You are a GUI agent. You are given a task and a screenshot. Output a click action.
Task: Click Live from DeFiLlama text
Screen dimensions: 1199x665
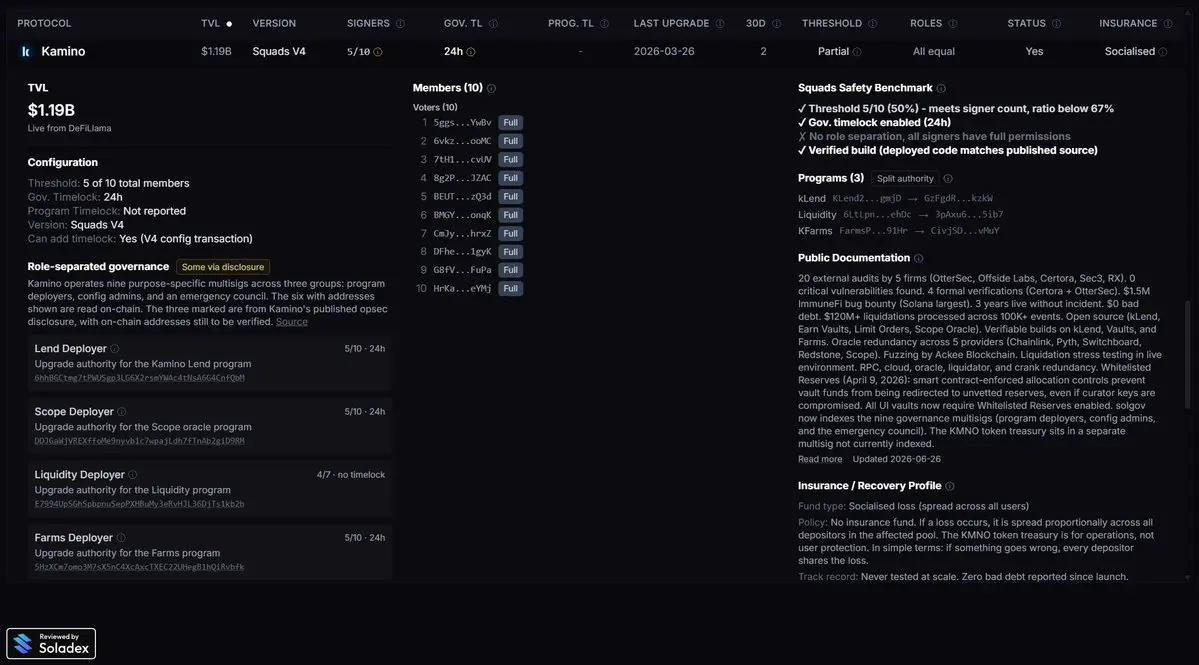click(69, 128)
